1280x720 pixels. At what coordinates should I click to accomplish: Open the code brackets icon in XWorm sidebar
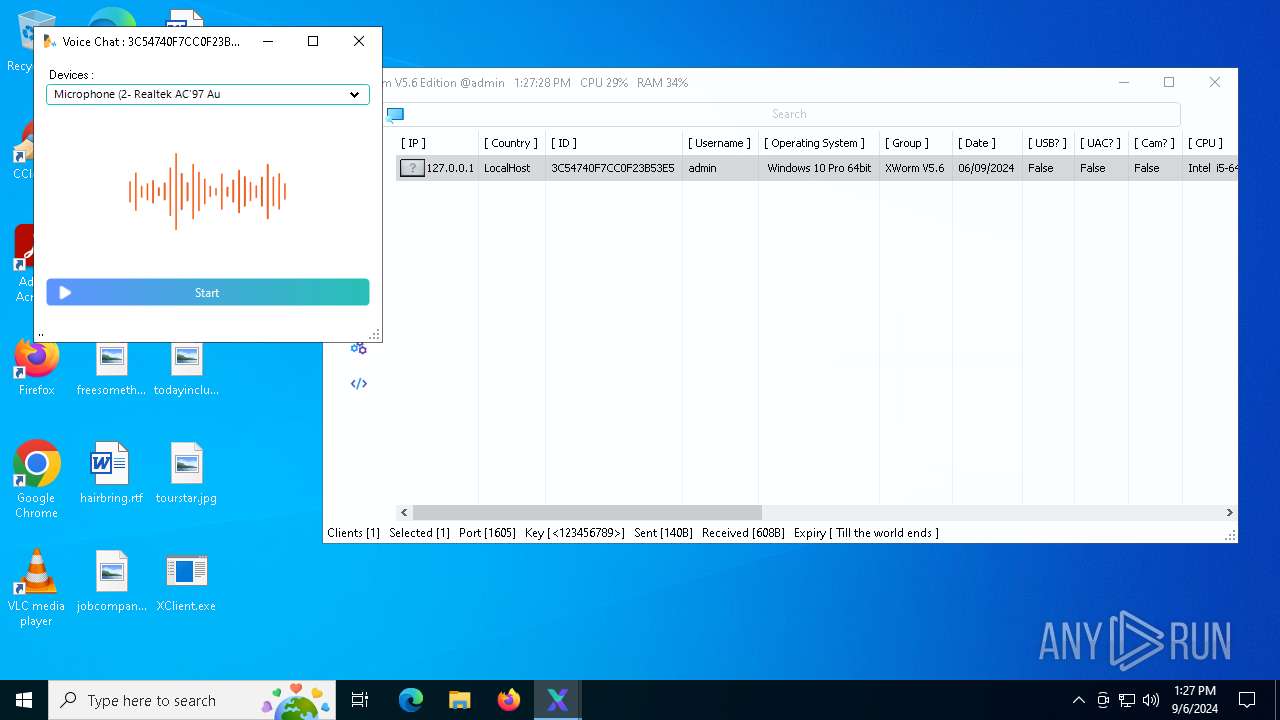point(359,384)
